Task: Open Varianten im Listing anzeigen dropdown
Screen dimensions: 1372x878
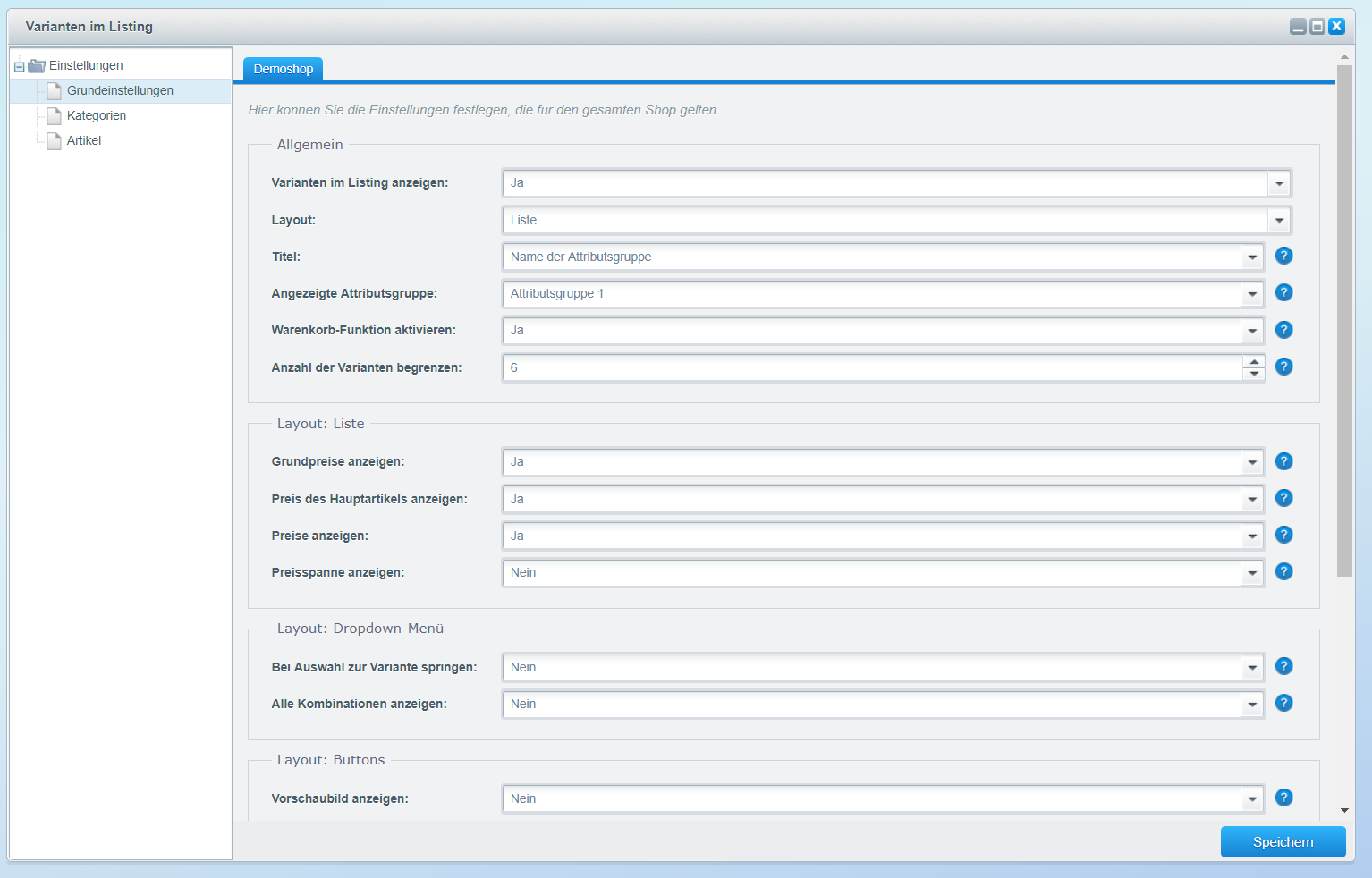Action: [x=1279, y=183]
